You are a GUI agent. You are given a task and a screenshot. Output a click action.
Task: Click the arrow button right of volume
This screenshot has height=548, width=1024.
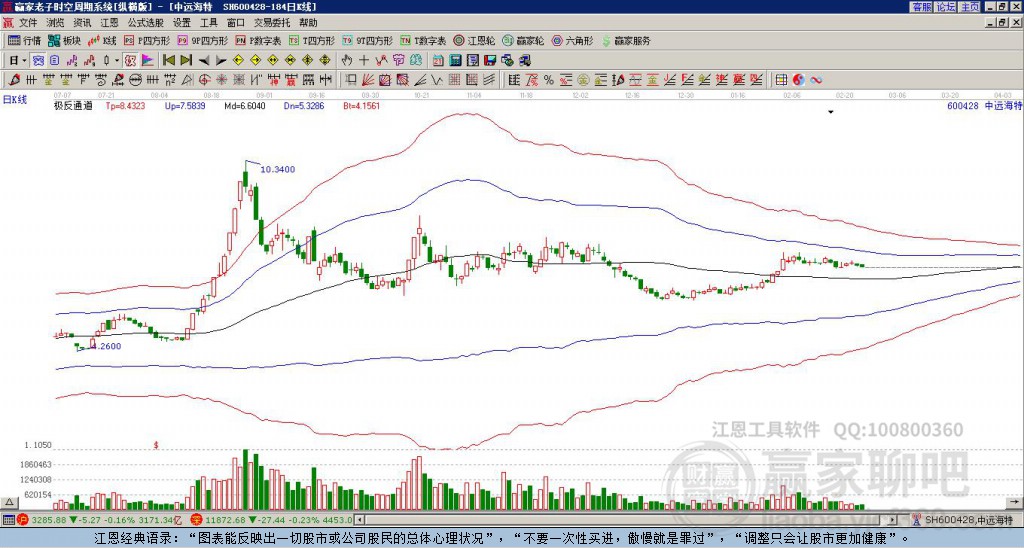1016,502
